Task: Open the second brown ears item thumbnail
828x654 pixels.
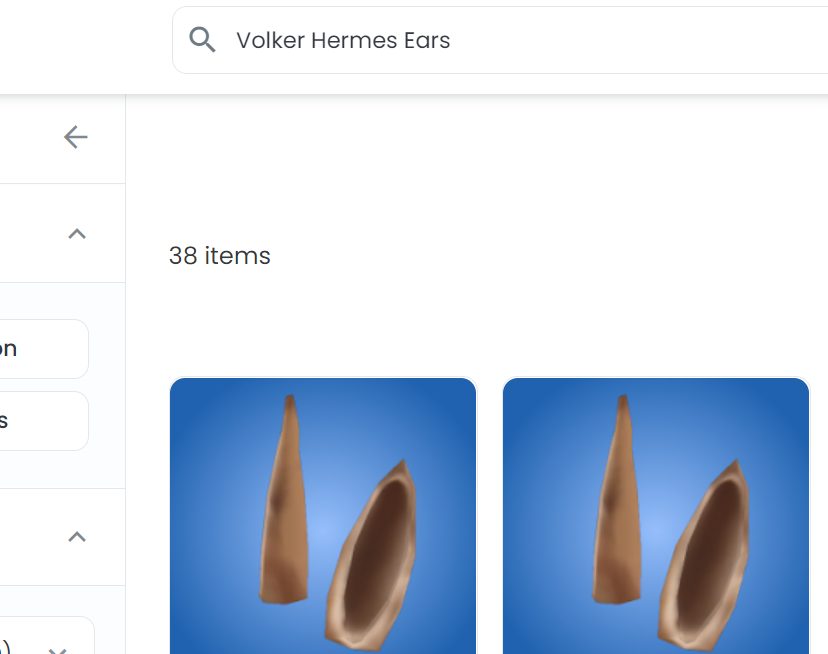Action: [656, 516]
